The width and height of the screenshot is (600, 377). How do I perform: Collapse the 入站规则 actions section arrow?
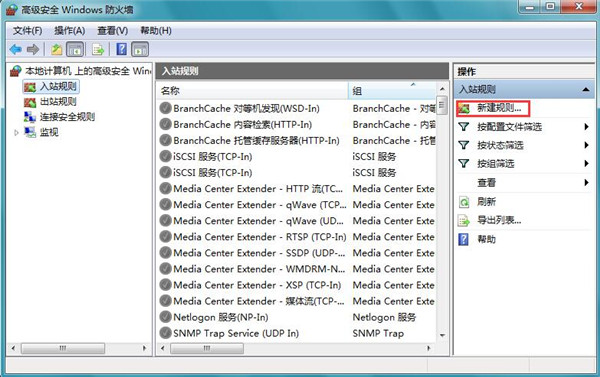585,90
